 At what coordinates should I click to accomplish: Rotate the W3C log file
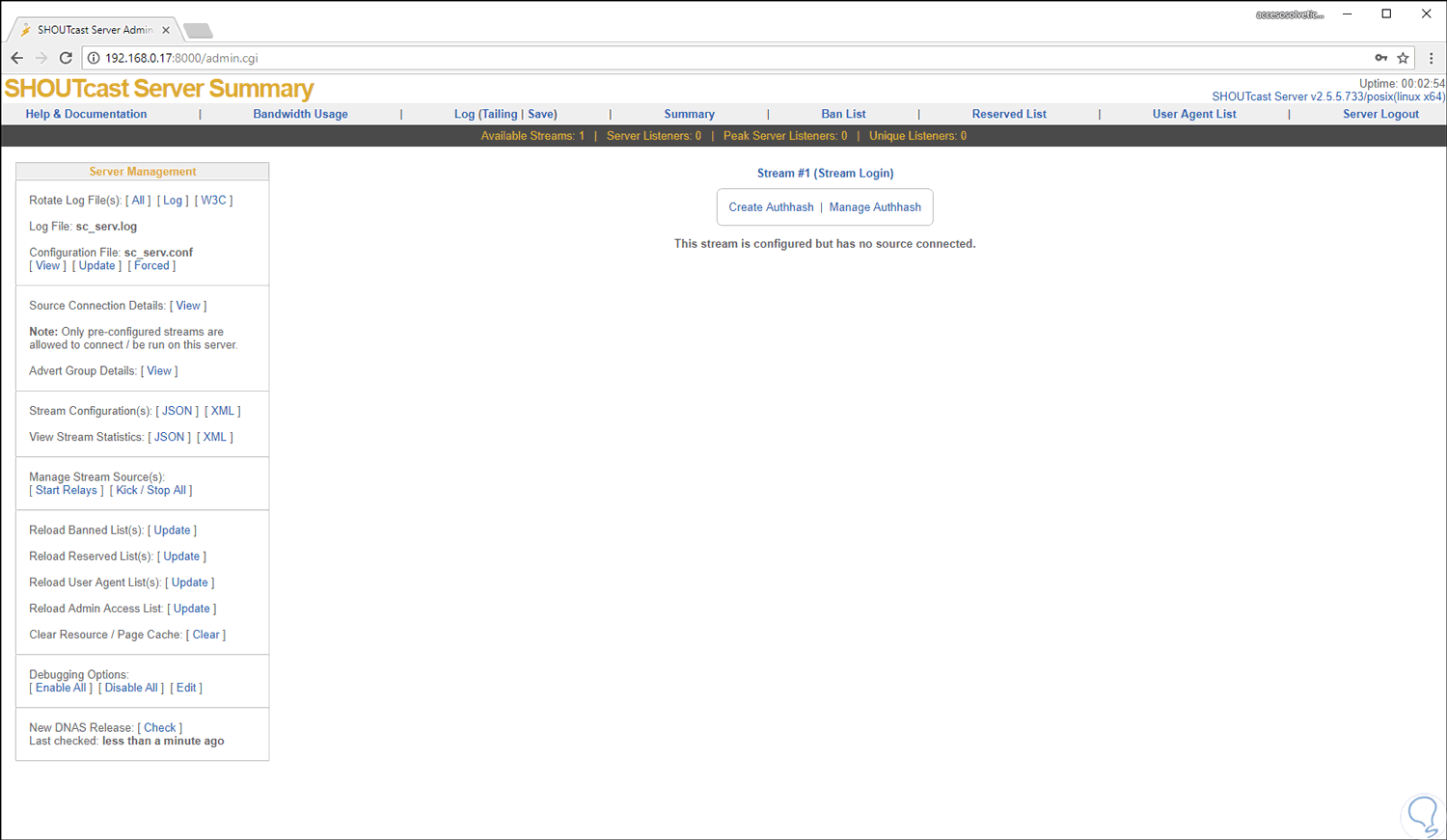[213, 201]
